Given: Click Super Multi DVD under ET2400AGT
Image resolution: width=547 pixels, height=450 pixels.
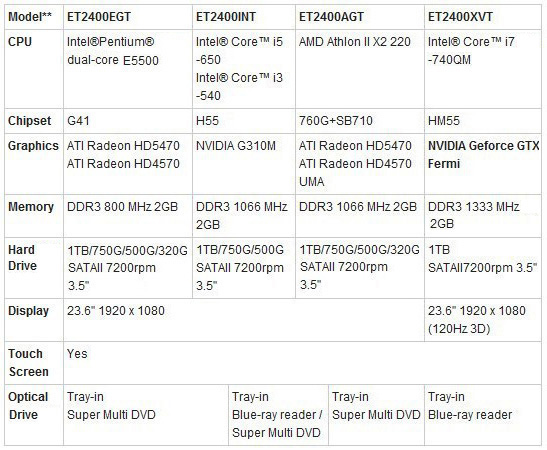Looking at the screenshot, I should pos(376,415).
